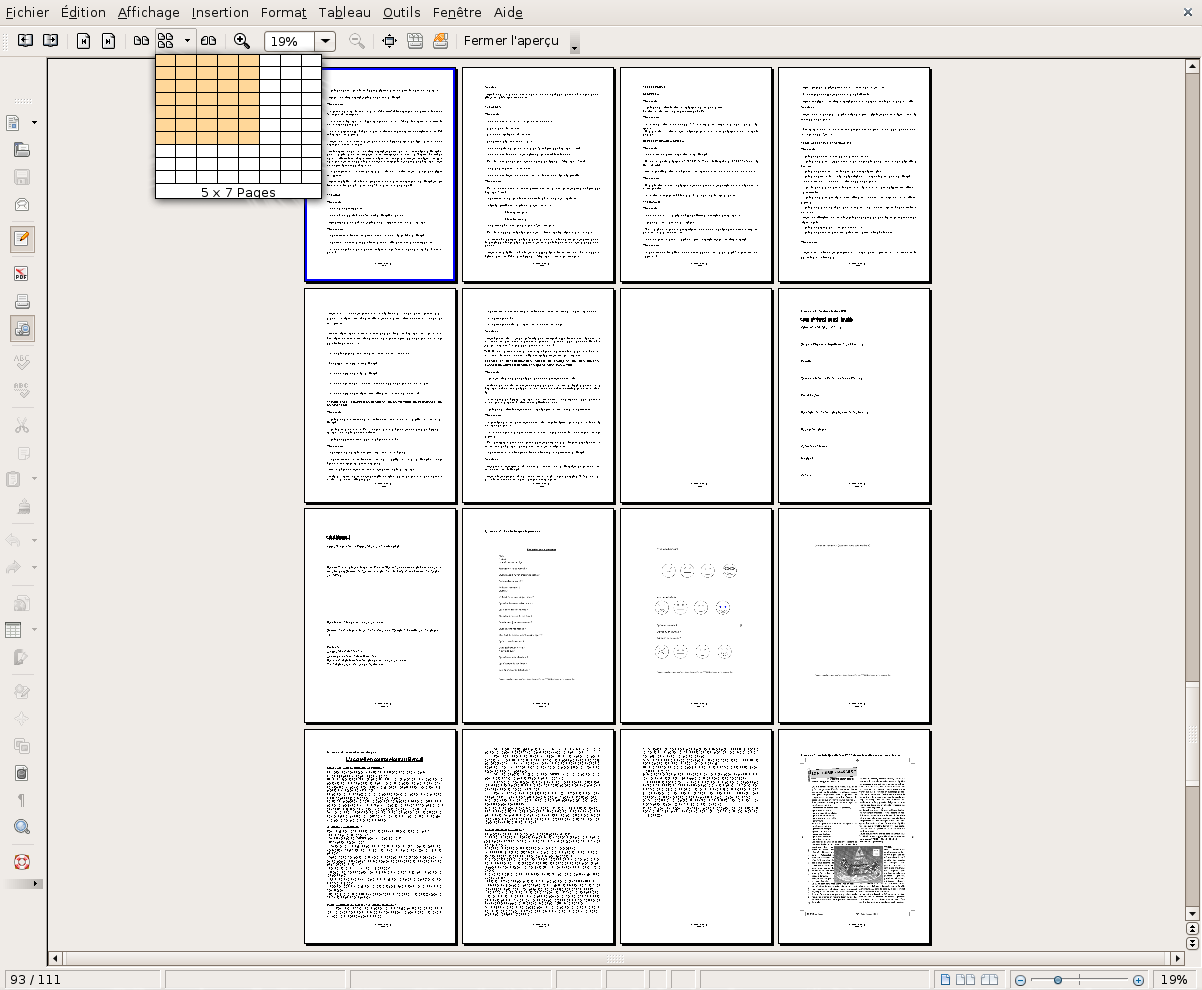
Task: Select single-page view layout in status bar
Action: pyautogui.click(x=945, y=980)
